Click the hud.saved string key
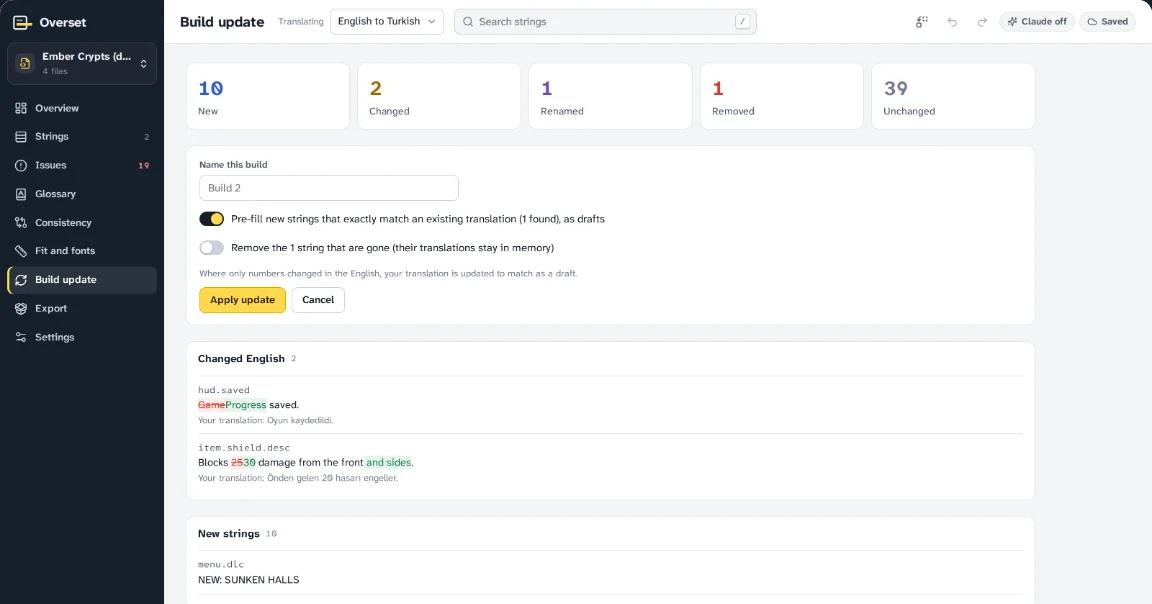The image size is (1152, 604). tap(223, 390)
